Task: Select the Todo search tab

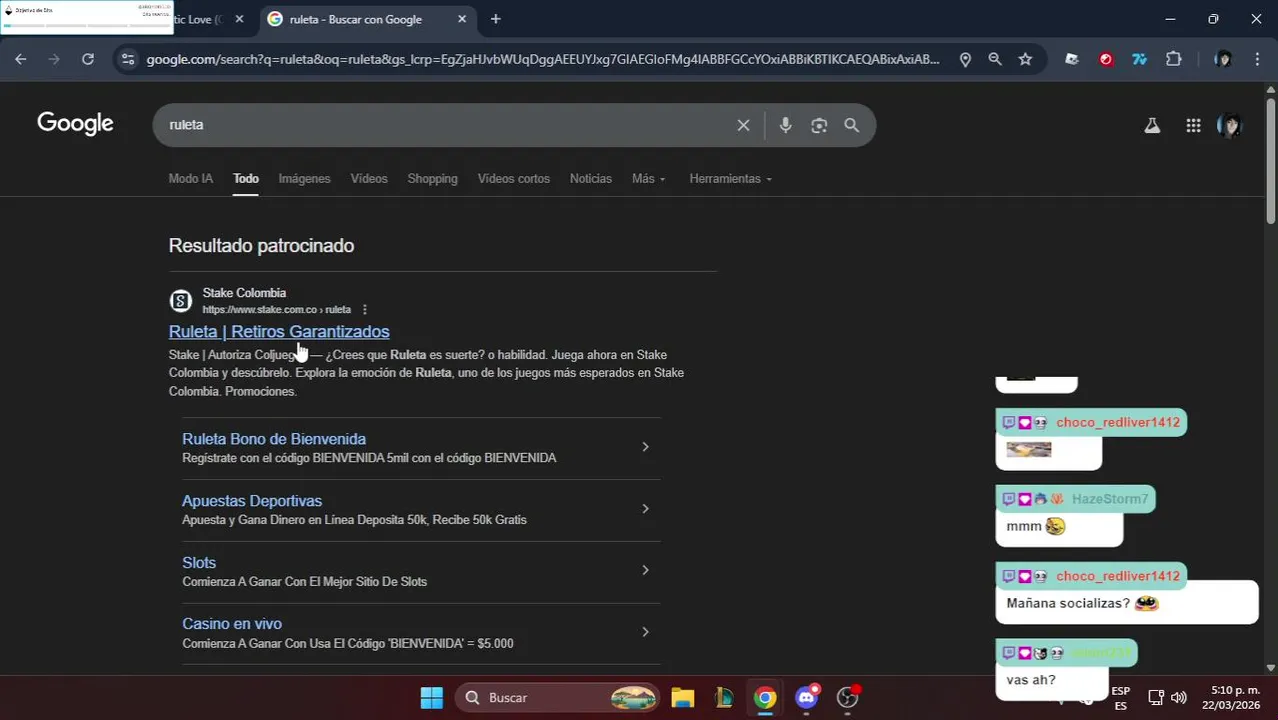Action: coord(246,179)
